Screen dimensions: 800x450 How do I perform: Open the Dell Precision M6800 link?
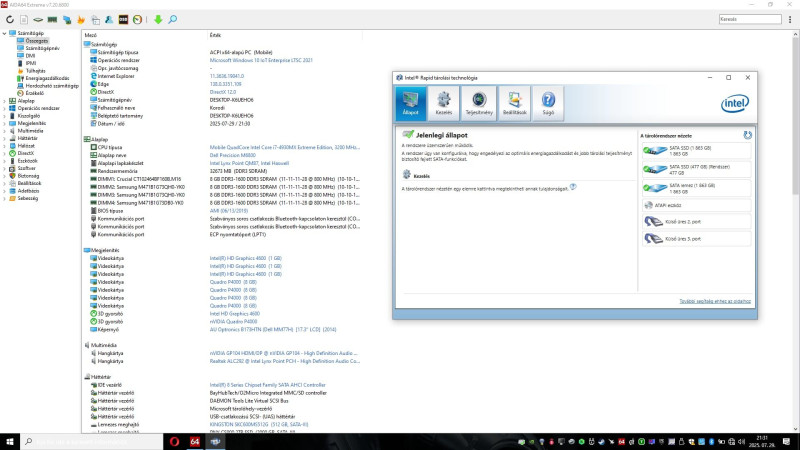pyautogui.click(x=232, y=155)
